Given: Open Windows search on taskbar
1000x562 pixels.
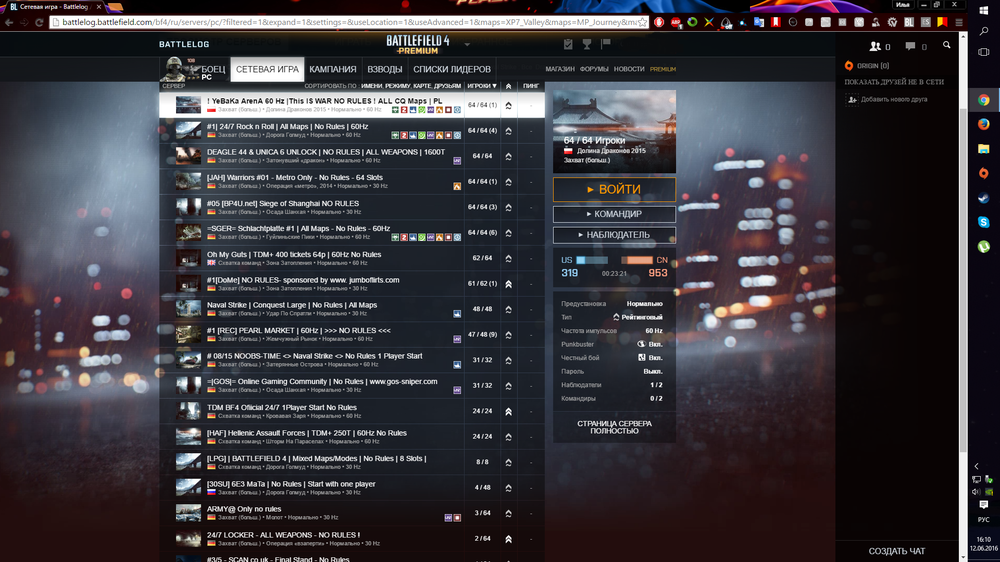Looking at the screenshot, I should pyautogui.click(x=984, y=31).
